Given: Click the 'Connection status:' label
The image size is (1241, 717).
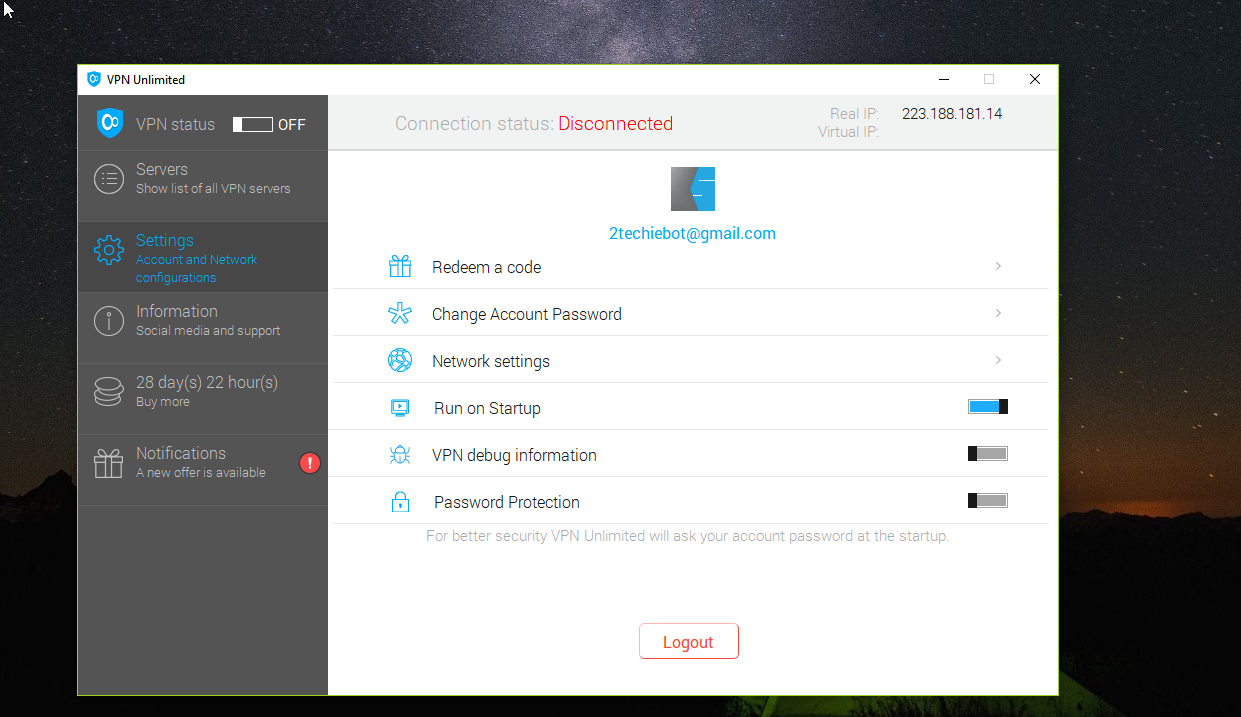Looking at the screenshot, I should (474, 124).
